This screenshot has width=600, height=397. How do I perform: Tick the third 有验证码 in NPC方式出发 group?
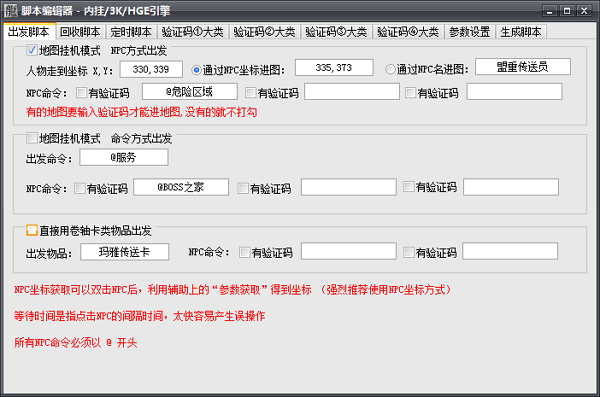pos(410,93)
